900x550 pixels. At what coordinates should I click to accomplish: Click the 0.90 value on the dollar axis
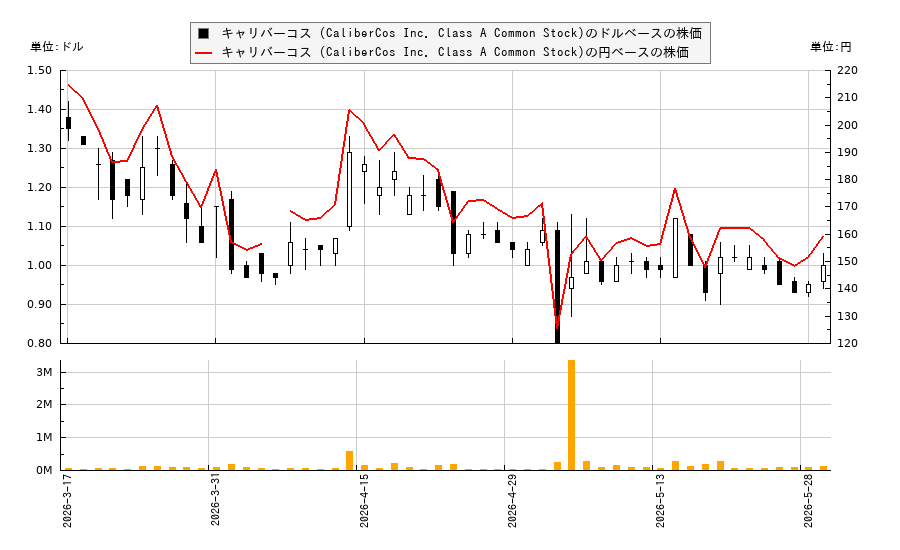(x=39, y=304)
